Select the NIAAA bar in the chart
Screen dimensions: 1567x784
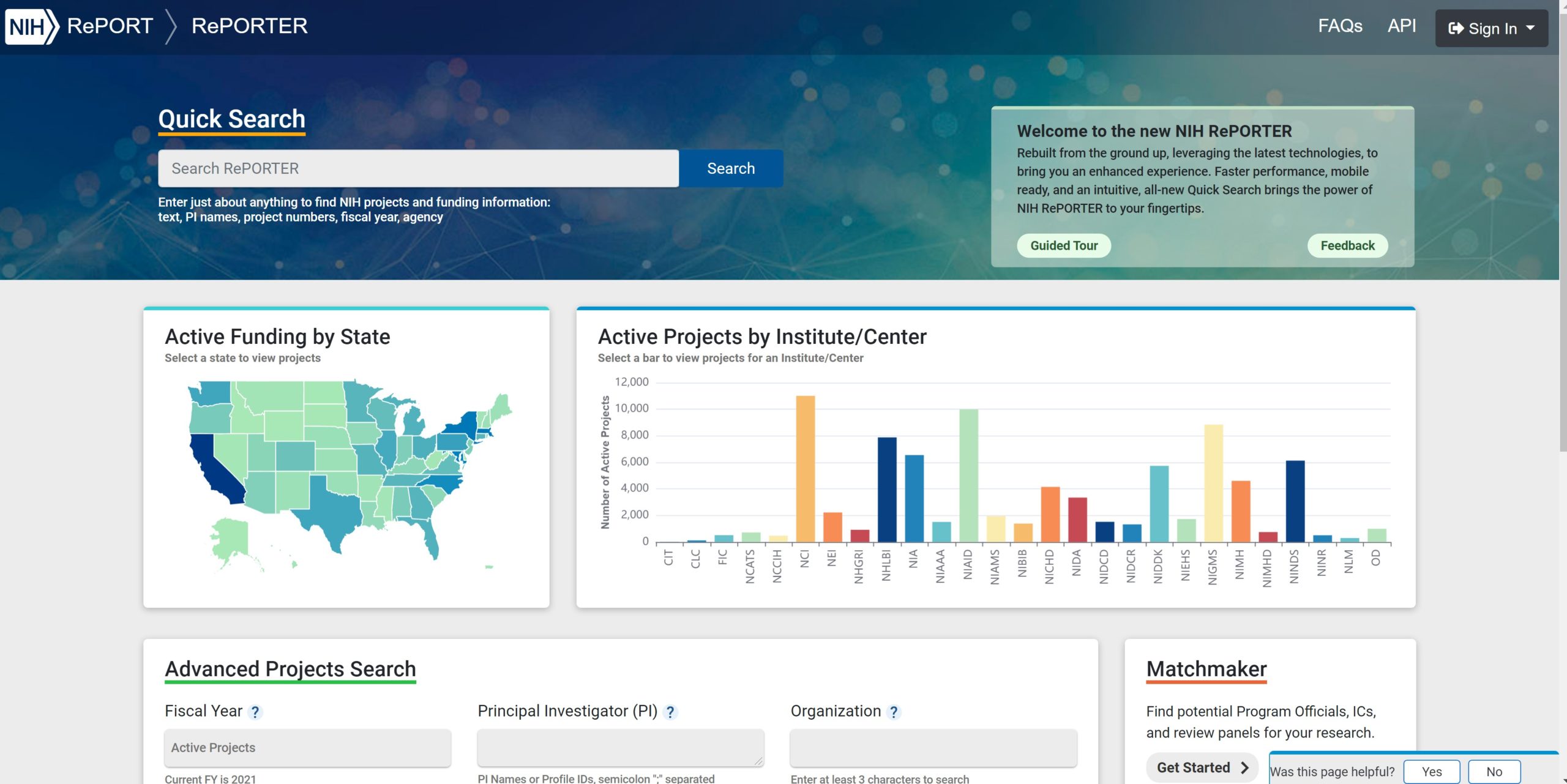(x=941, y=532)
